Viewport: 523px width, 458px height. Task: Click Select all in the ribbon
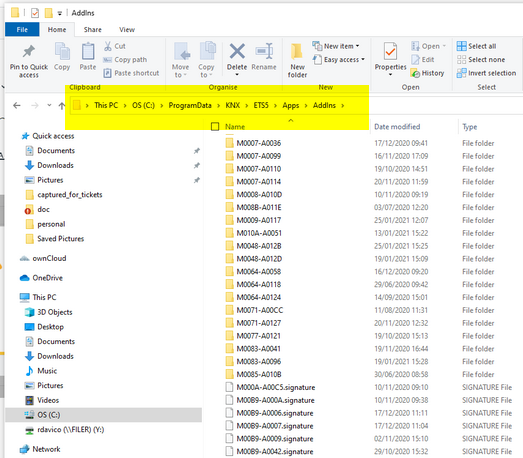tap(476, 46)
